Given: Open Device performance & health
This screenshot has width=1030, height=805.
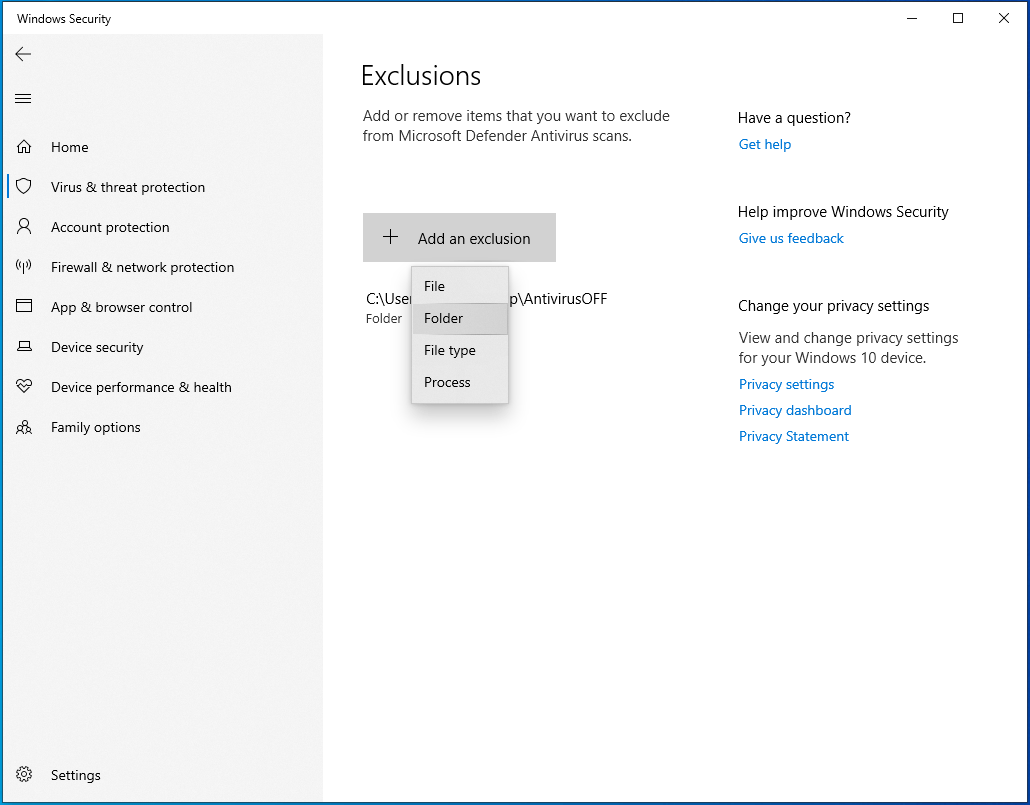Looking at the screenshot, I should click(142, 387).
